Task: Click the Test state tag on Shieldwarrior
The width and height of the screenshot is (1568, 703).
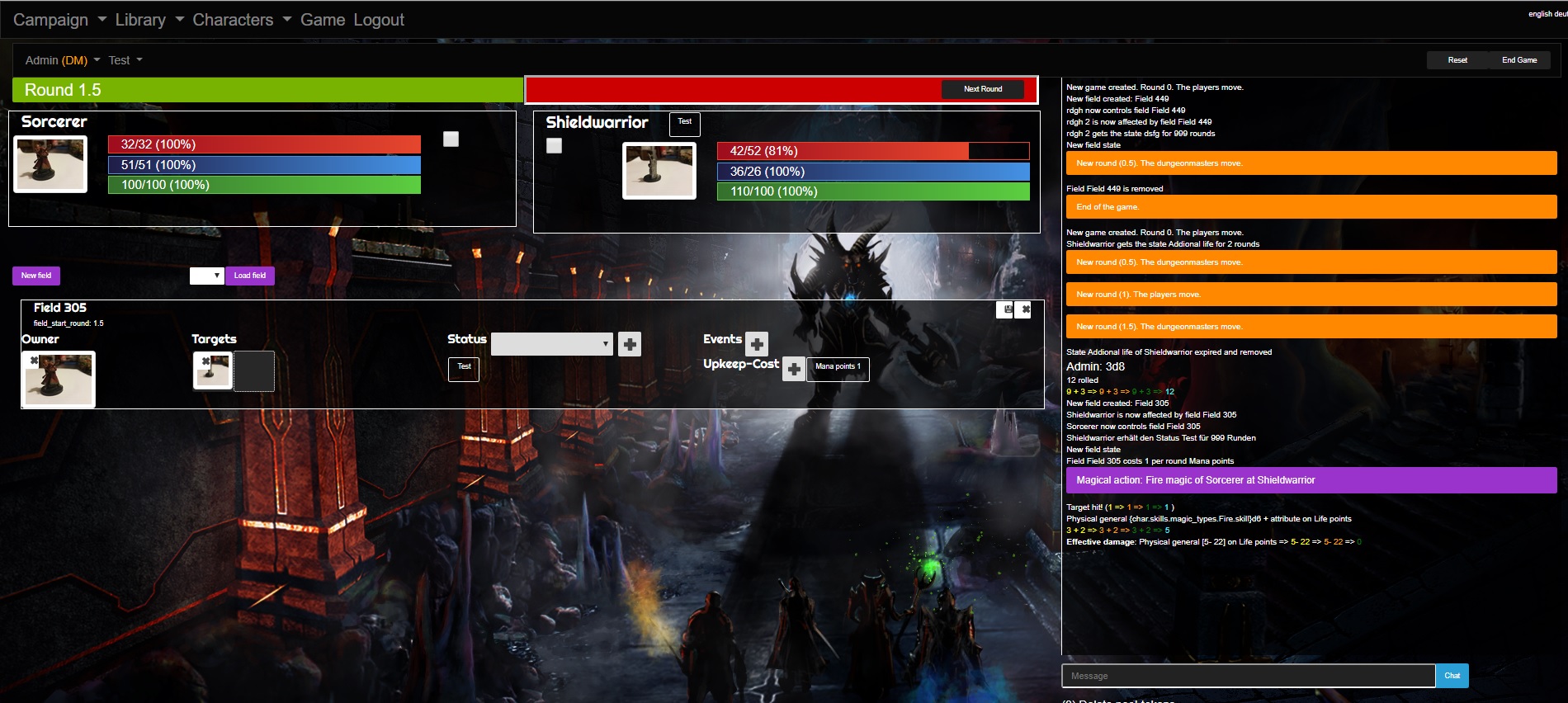Action: (685, 125)
